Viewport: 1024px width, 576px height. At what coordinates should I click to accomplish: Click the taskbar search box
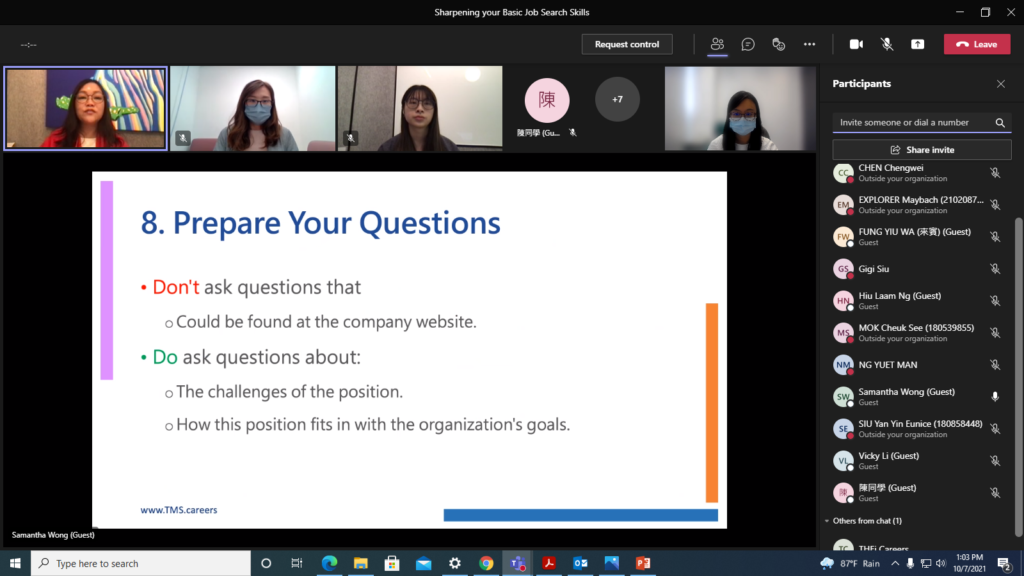pos(140,563)
